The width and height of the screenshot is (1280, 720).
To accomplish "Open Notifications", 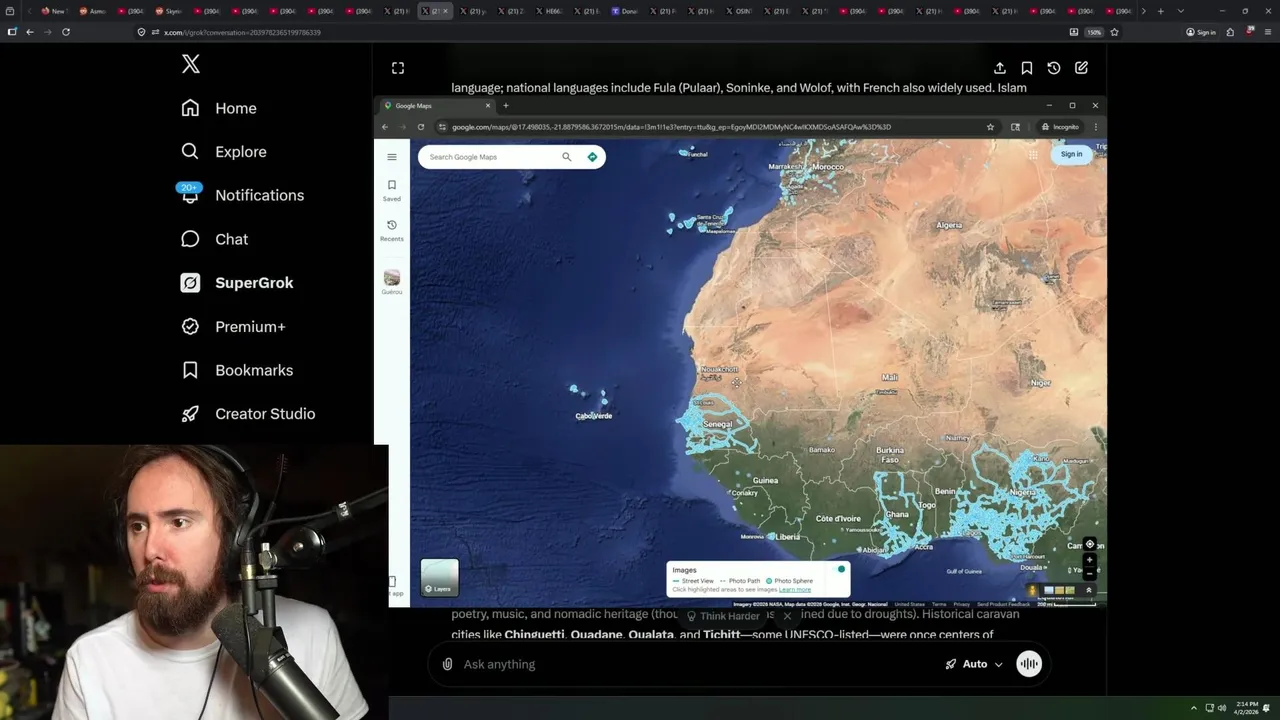I will [241, 195].
